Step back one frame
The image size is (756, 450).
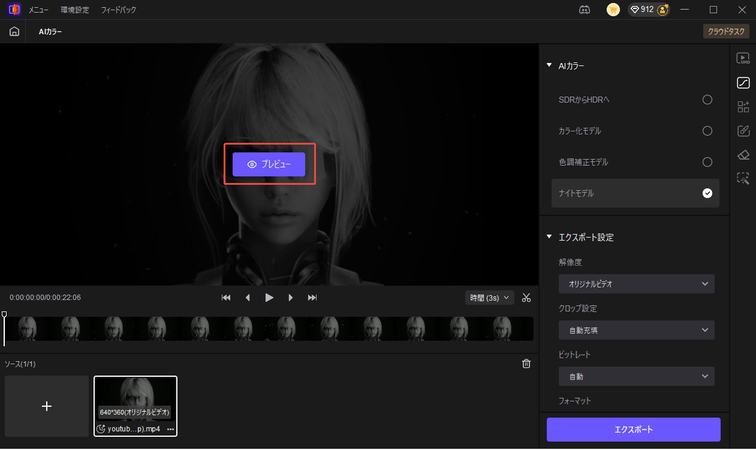click(248, 298)
